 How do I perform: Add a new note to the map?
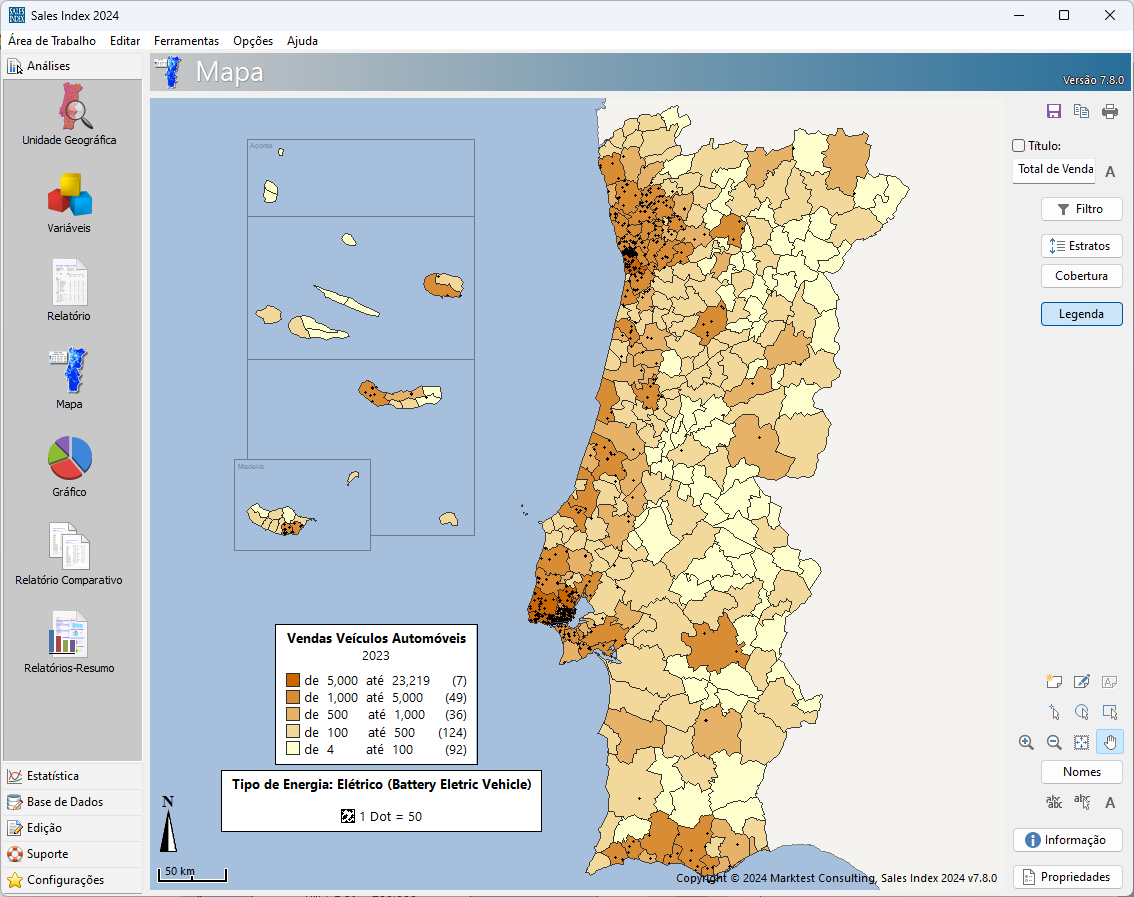coord(1053,682)
